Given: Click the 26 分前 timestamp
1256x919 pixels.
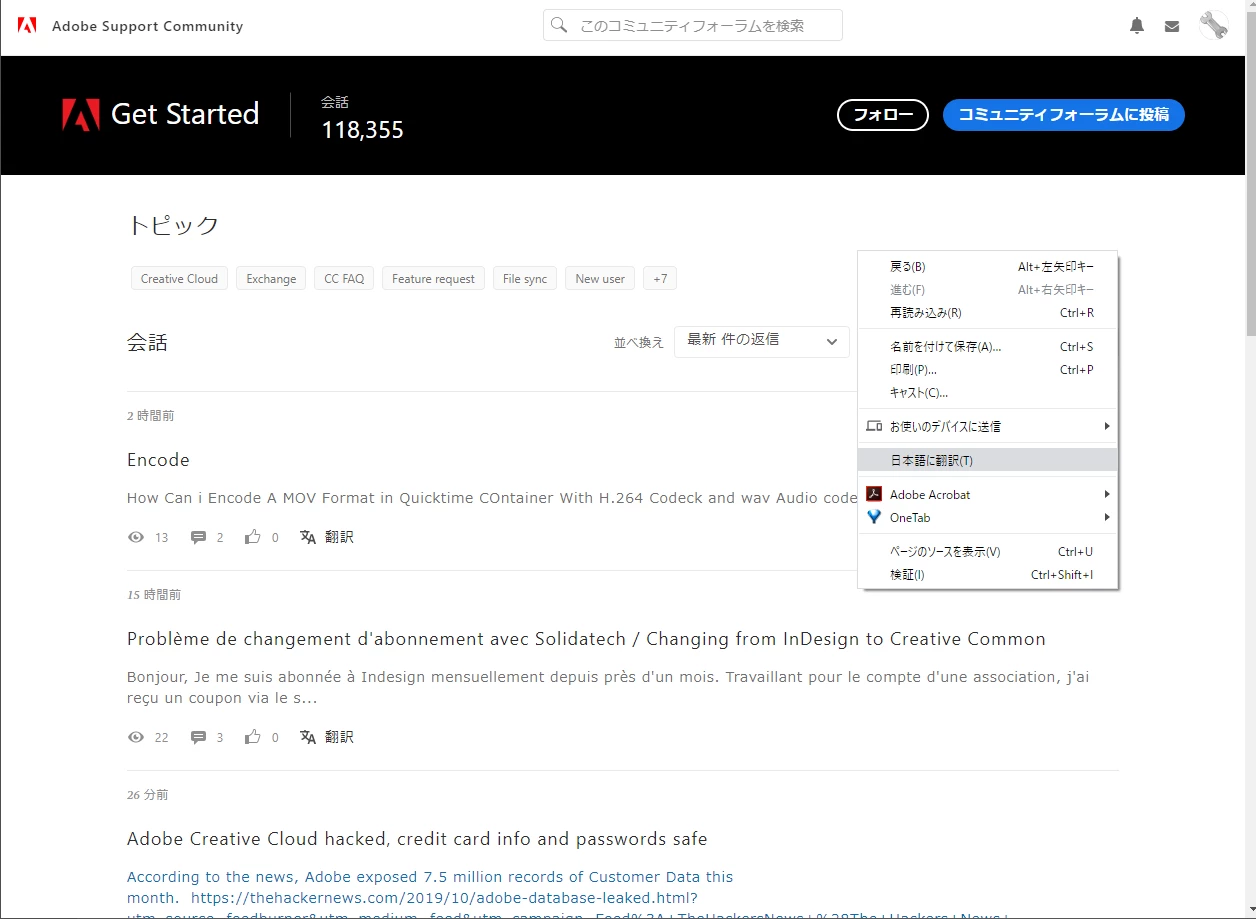Looking at the screenshot, I should (148, 795).
